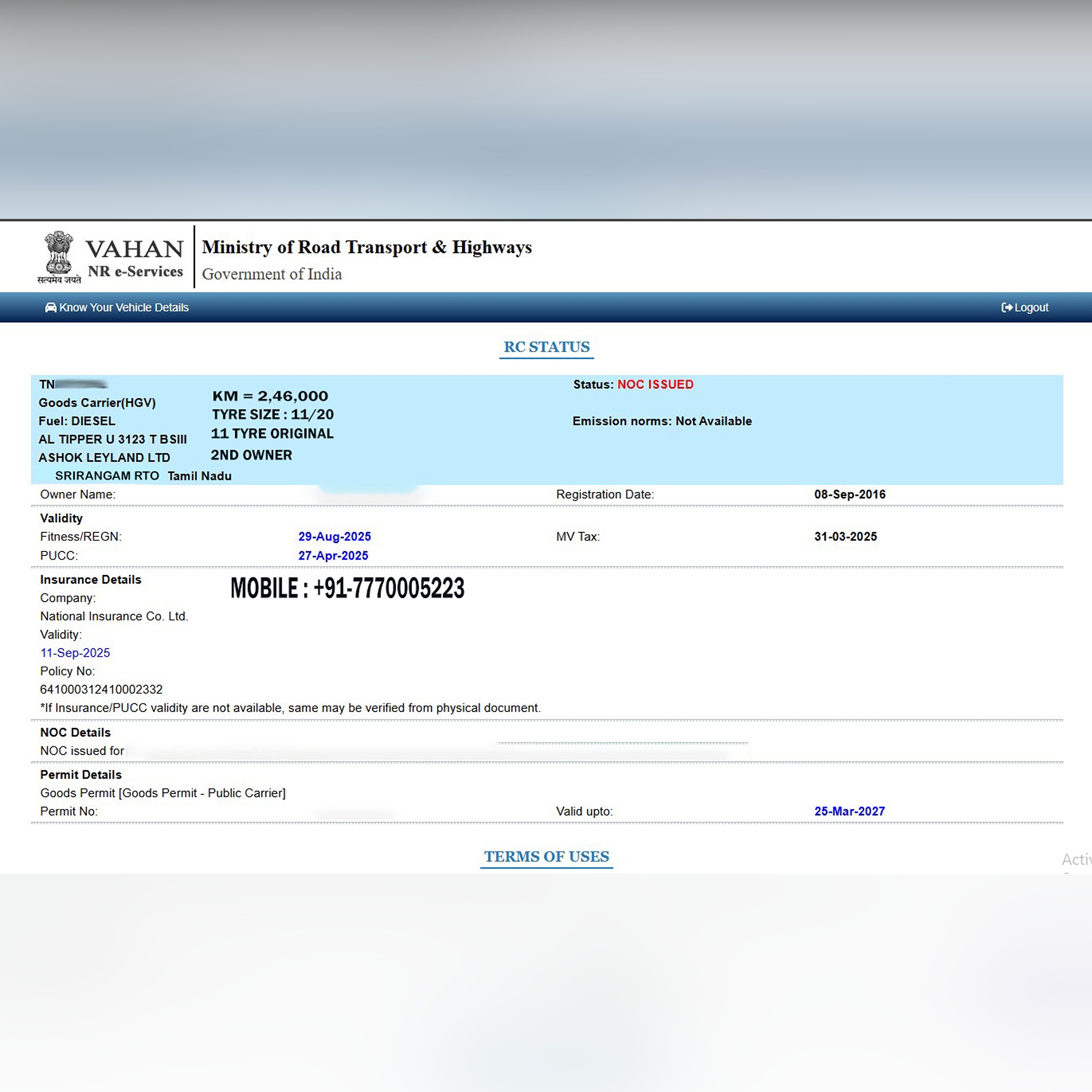Viewport: 1092px width, 1092px height.
Task: Select policy number 641000312410002332
Action: click(101, 690)
